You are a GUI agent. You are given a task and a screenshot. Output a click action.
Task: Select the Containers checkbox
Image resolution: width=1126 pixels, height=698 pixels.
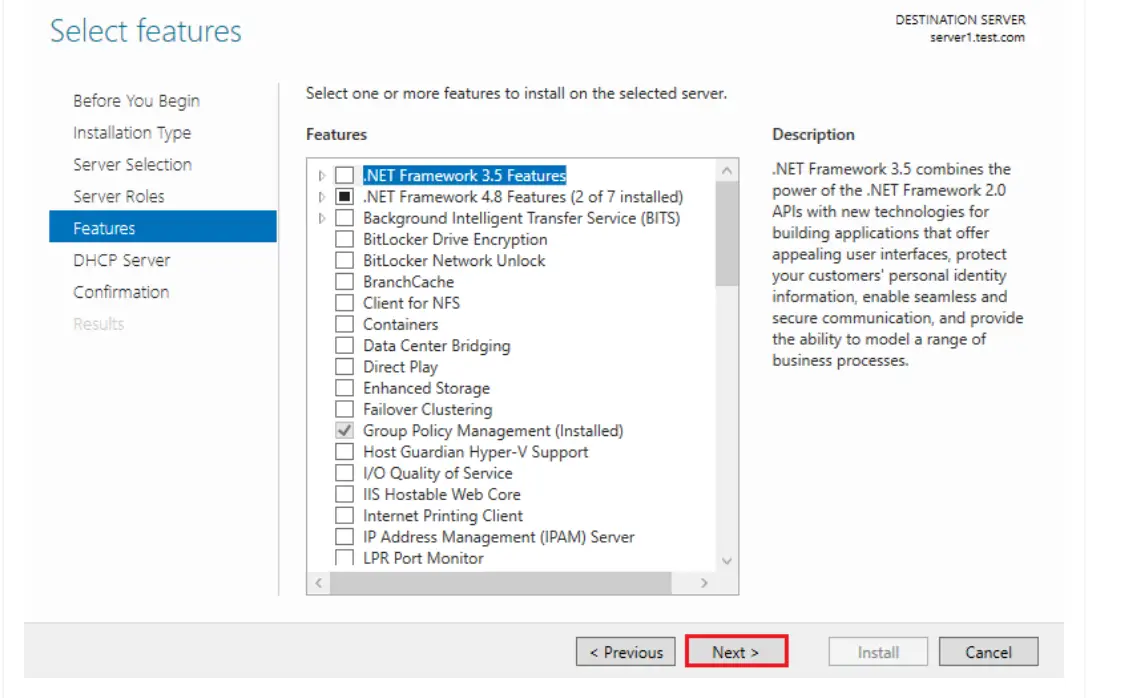point(345,324)
